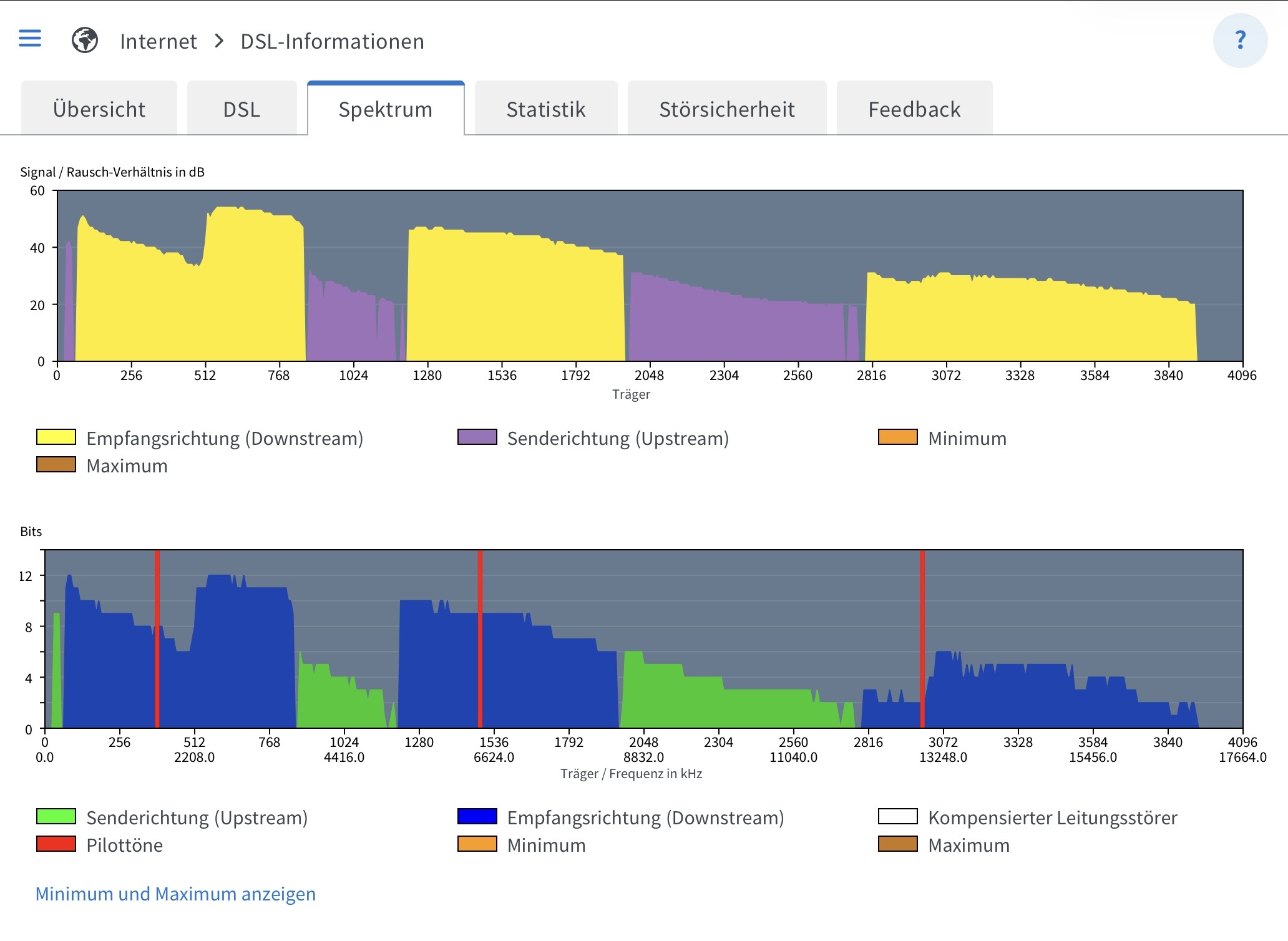
Task: Switch to the Feedback tab
Action: click(x=914, y=109)
